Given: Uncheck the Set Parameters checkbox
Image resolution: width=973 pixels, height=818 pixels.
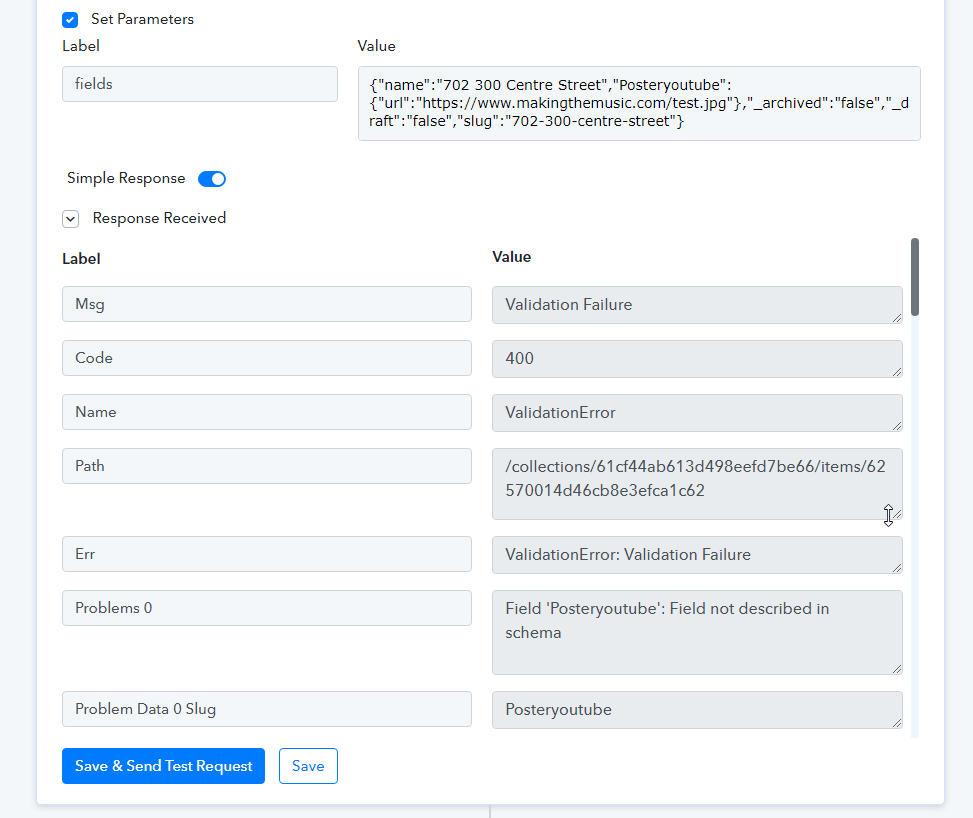Looking at the screenshot, I should click(70, 20).
